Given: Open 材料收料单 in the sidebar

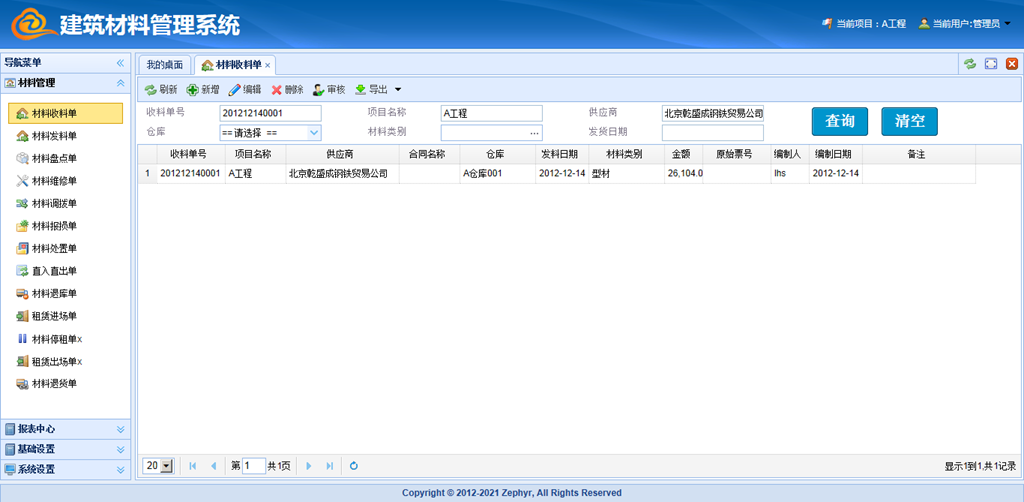Looking at the screenshot, I should 65,114.
